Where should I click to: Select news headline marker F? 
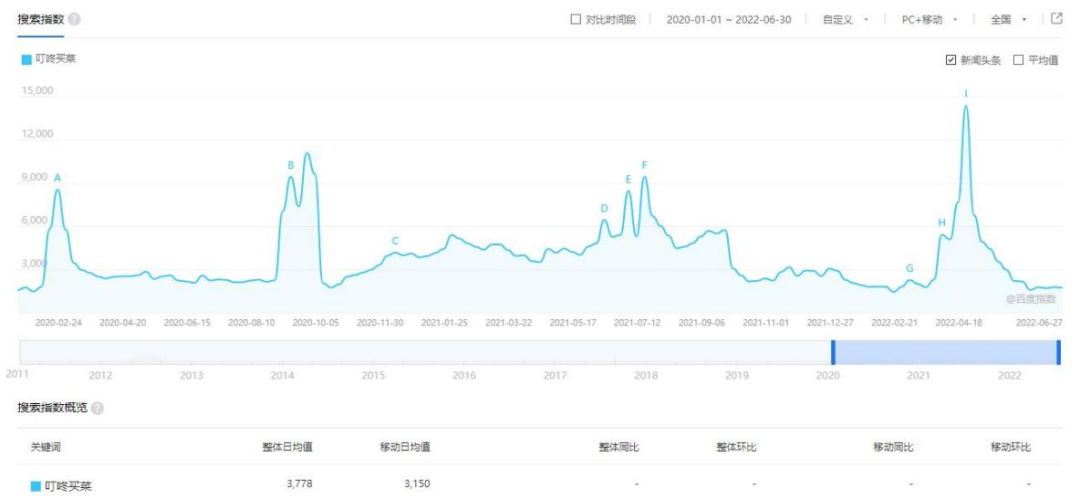point(644,165)
